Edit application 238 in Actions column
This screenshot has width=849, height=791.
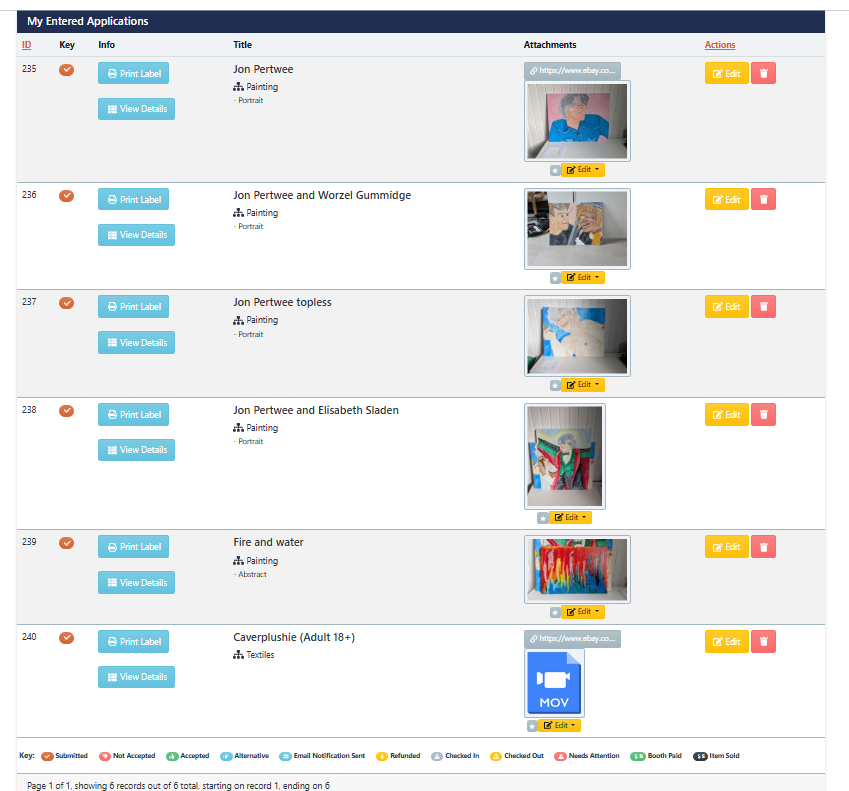(x=727, y=415)
